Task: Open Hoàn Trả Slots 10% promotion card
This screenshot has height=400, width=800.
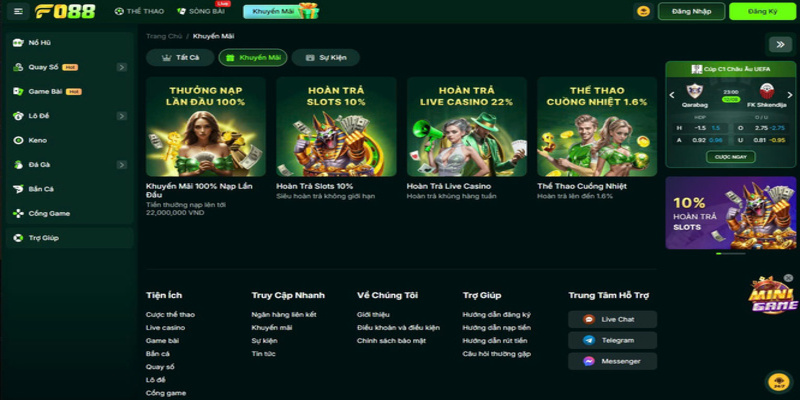Action: [336, 127]
